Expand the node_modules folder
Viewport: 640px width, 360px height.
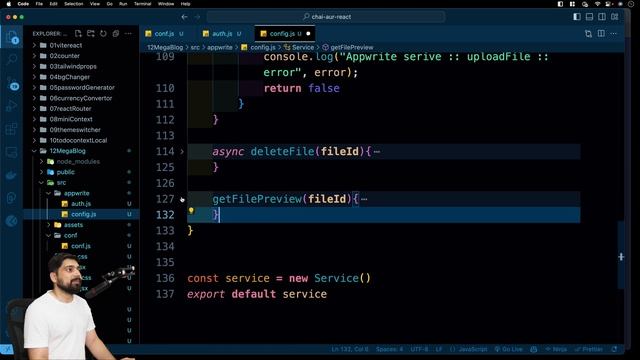click(78, 161)
